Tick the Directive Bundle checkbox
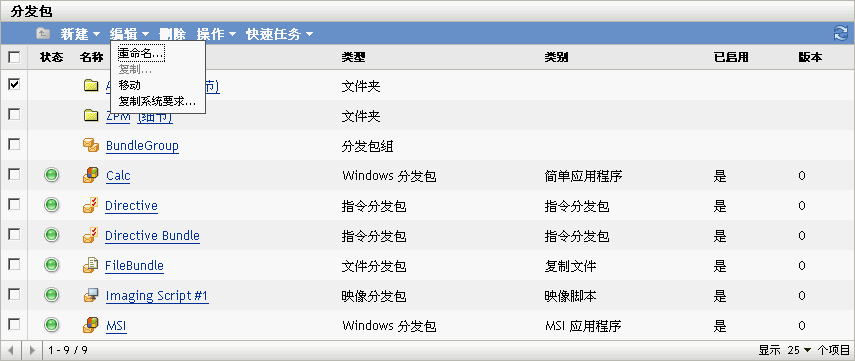Viewport: 855px width, 361px height. point(14,234)
